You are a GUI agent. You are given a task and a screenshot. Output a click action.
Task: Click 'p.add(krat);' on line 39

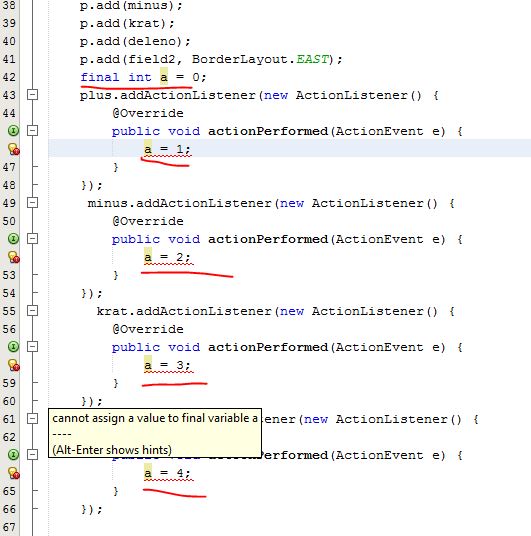[127, 24]
